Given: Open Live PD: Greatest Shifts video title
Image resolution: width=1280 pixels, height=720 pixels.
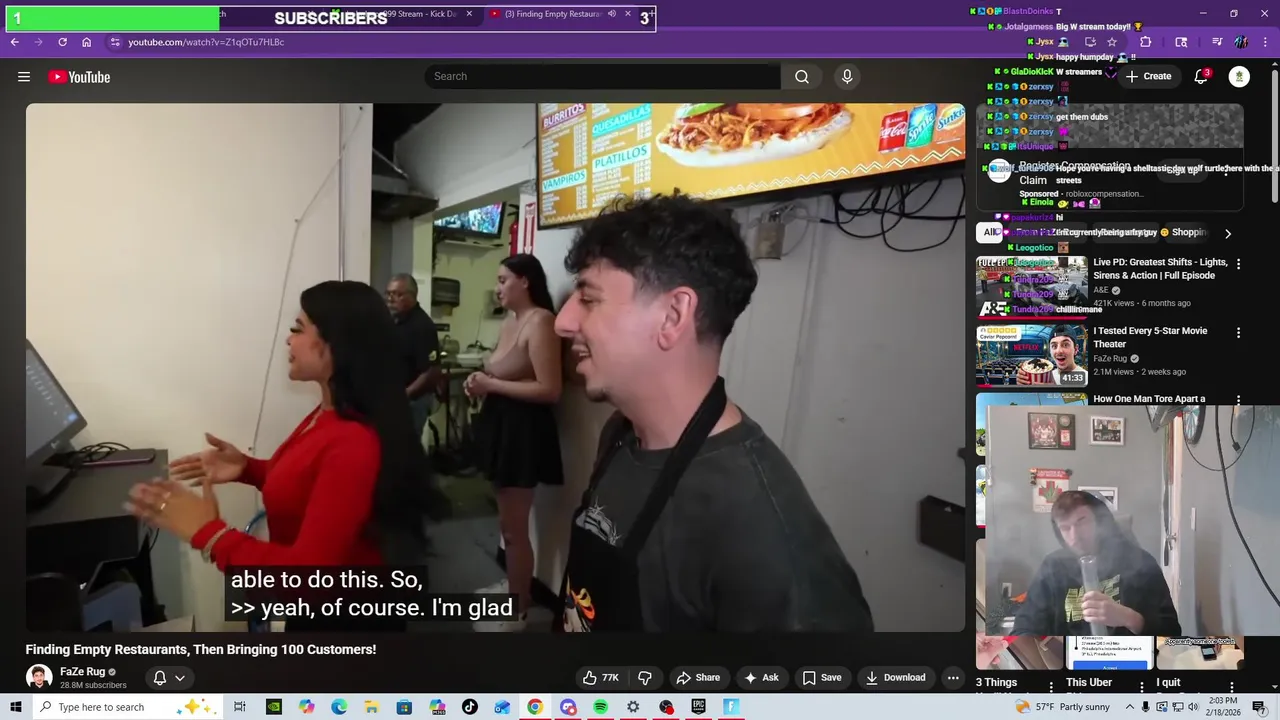Looking at the screenshot, I should [x=1160, y=269].
